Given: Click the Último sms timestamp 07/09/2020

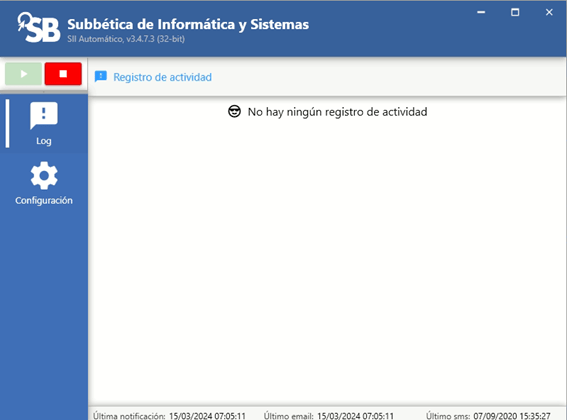Looking at the screenshot, I should tap(512, 416).
